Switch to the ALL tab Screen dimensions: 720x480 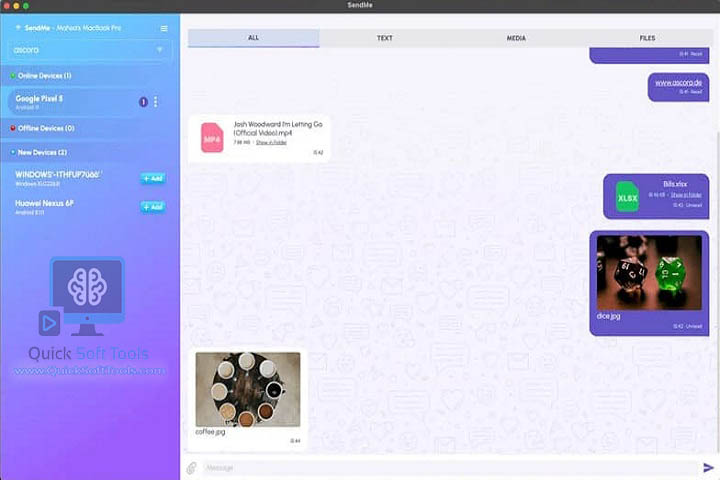click(x=253, y=38)
